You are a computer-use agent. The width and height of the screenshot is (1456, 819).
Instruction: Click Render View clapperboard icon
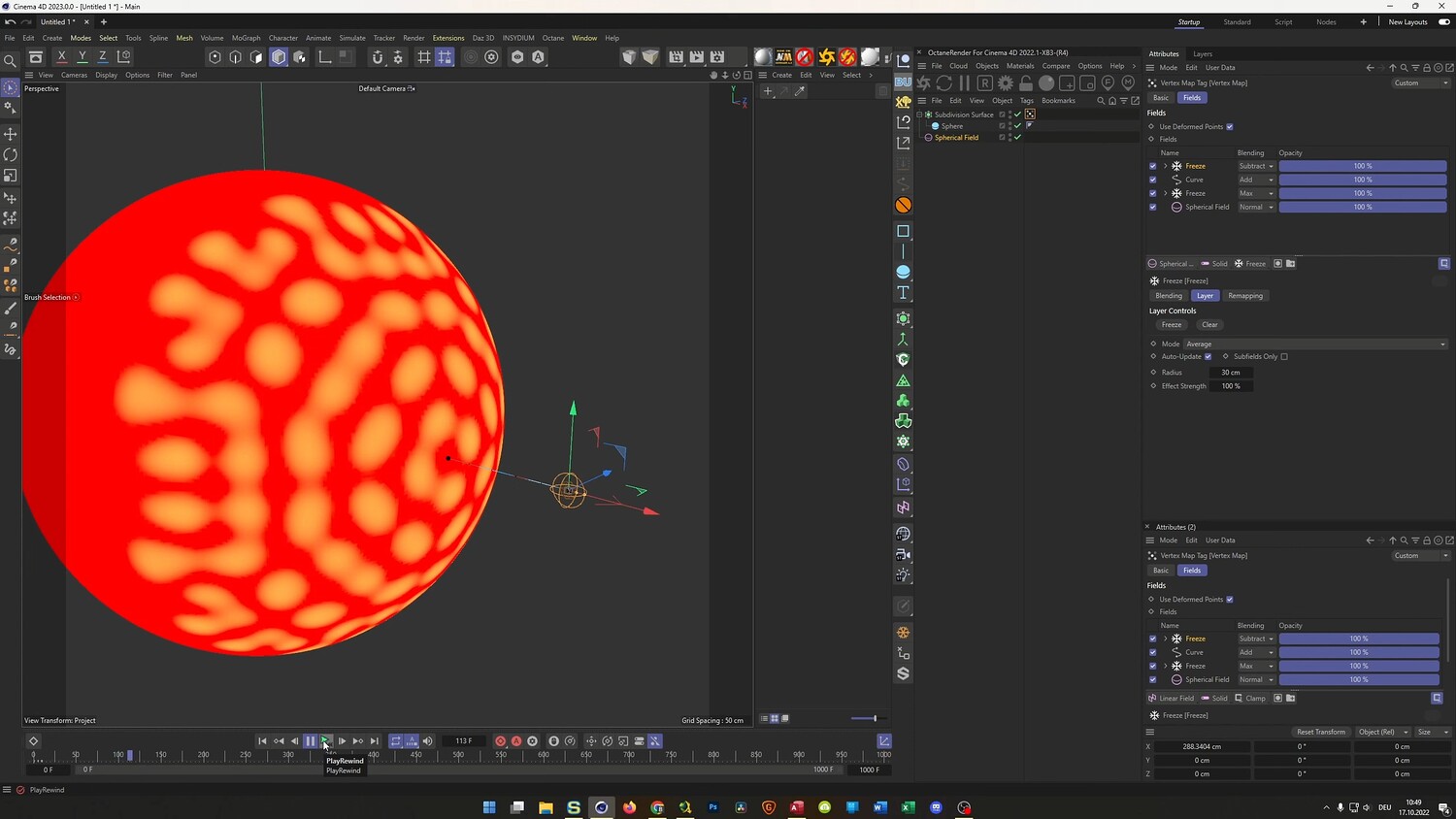pyautogui.click(x=676, y=57)
